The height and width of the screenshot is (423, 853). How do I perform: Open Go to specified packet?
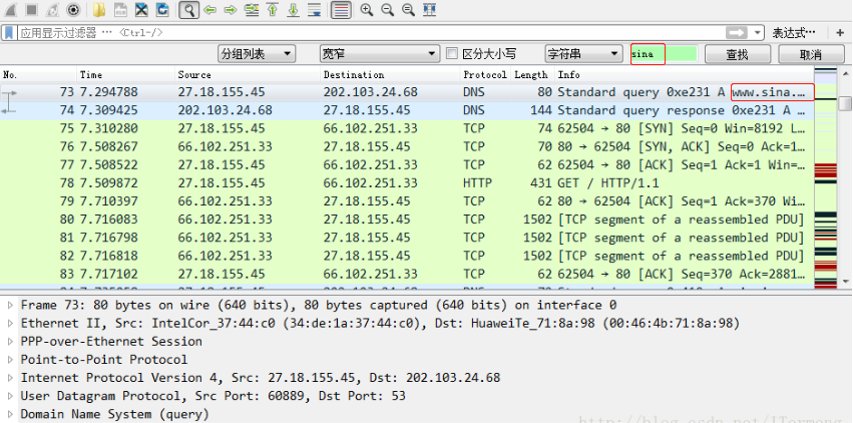click(x=251, y=10)
